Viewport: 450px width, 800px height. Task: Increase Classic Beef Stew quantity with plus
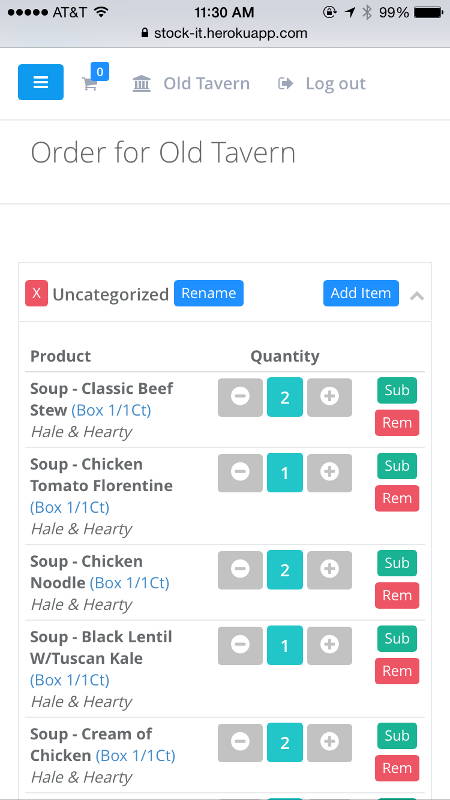[330, 397]
